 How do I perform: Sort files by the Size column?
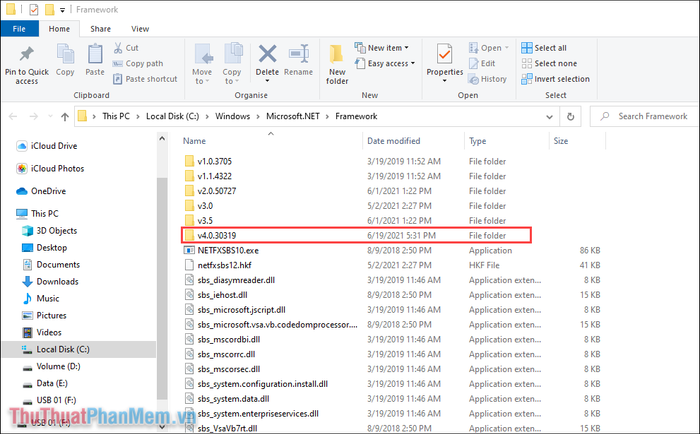(561, 141)
